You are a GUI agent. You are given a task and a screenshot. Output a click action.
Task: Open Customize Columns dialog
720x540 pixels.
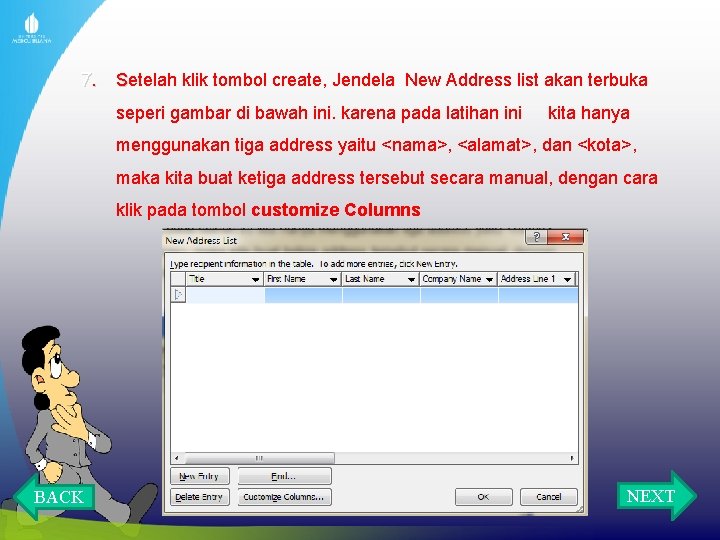[284, 497]
